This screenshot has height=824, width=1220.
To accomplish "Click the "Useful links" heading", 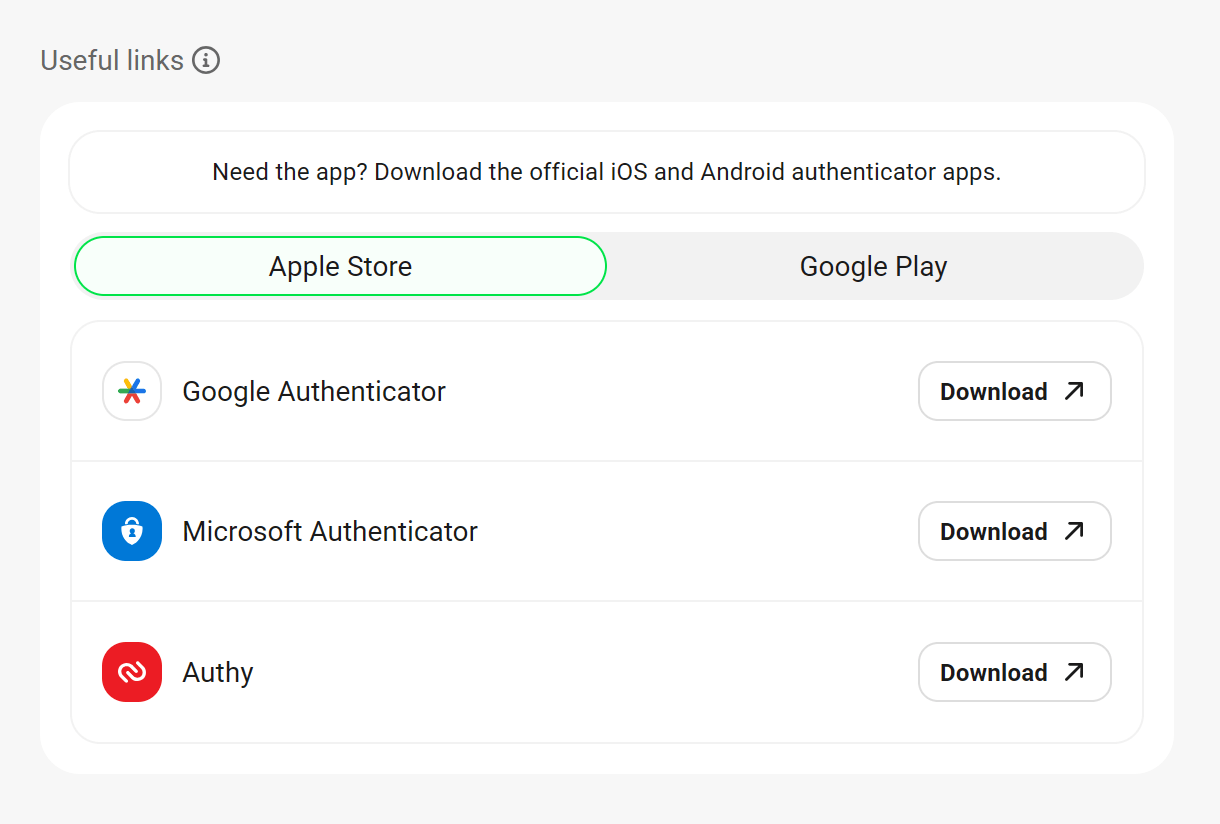I will tap(112, 61).
